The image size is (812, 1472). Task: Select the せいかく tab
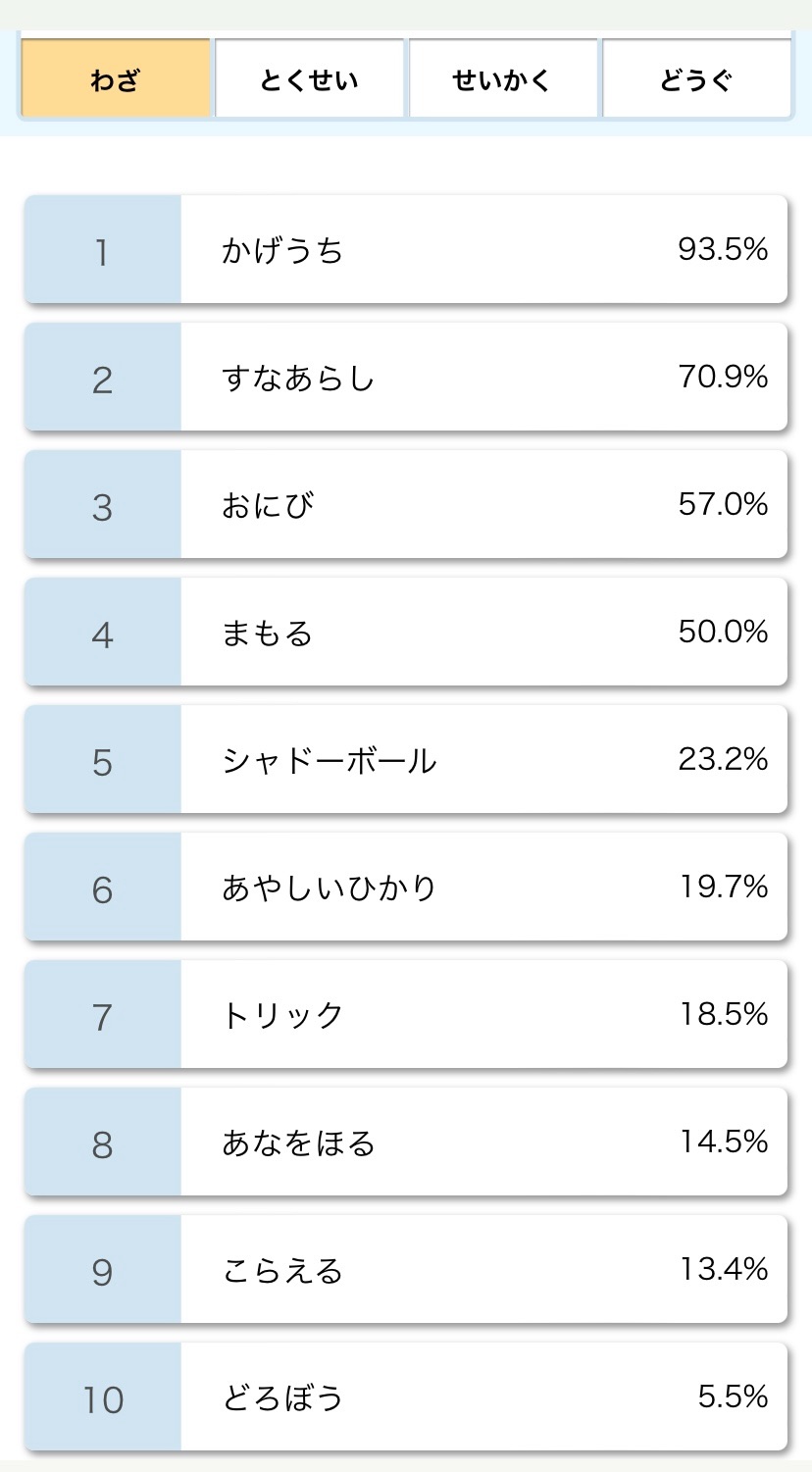coord(502,78)
